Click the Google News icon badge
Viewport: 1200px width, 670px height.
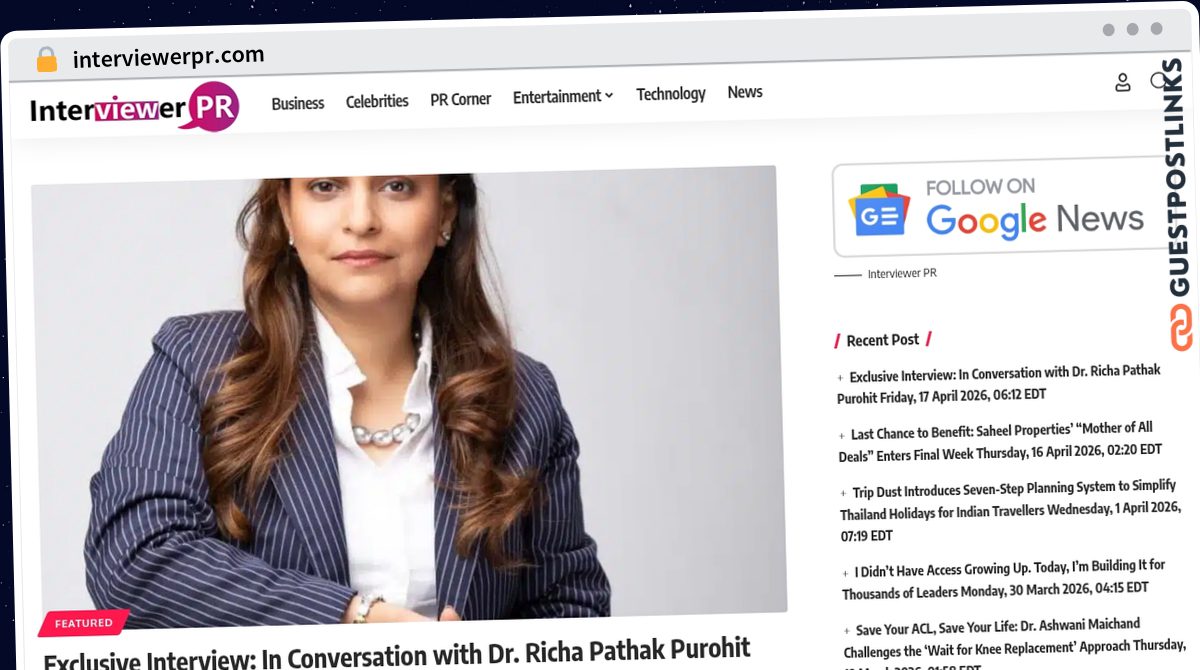point(879,209)
